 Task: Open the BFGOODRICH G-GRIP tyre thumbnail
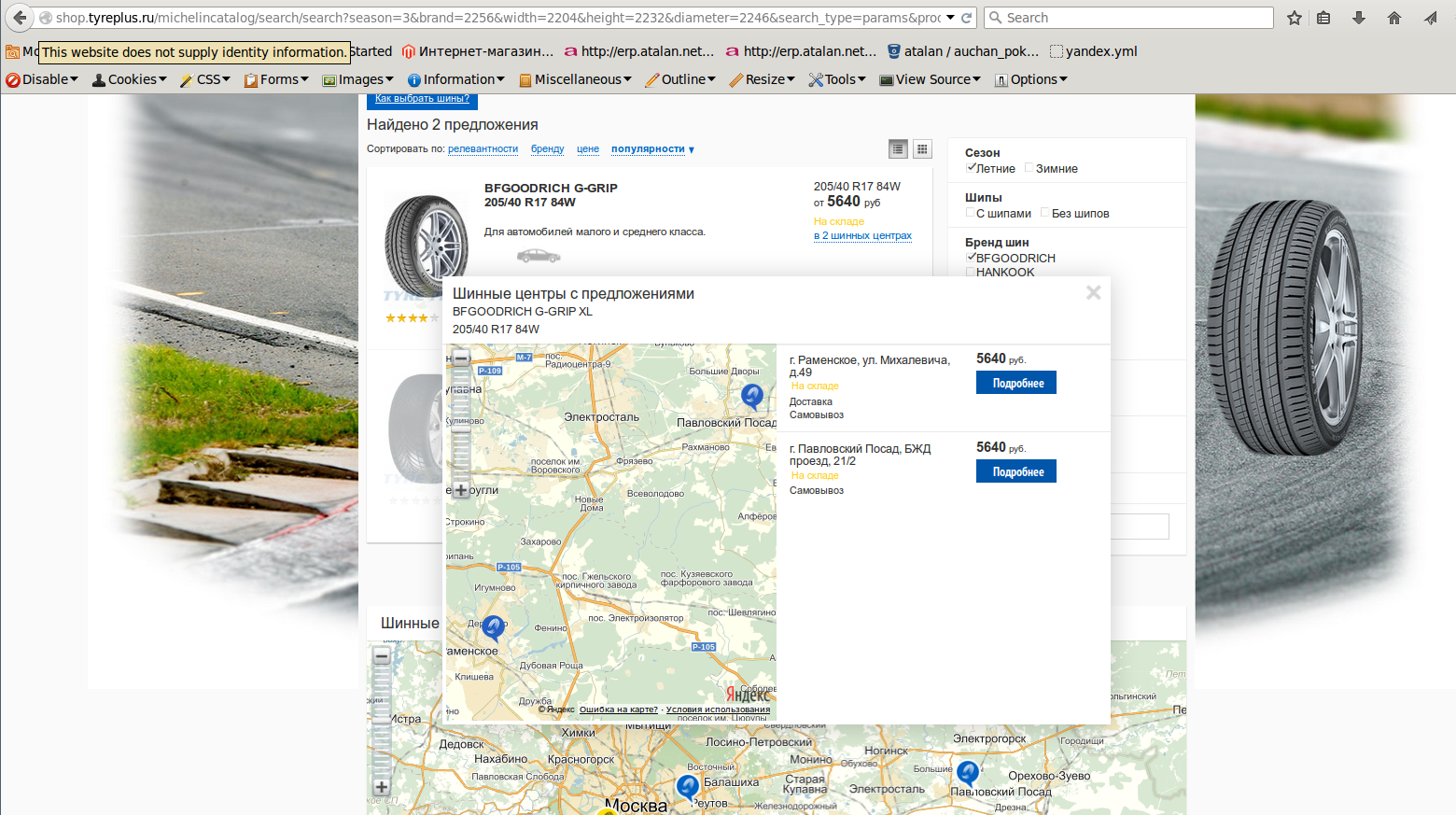point(427,245)
